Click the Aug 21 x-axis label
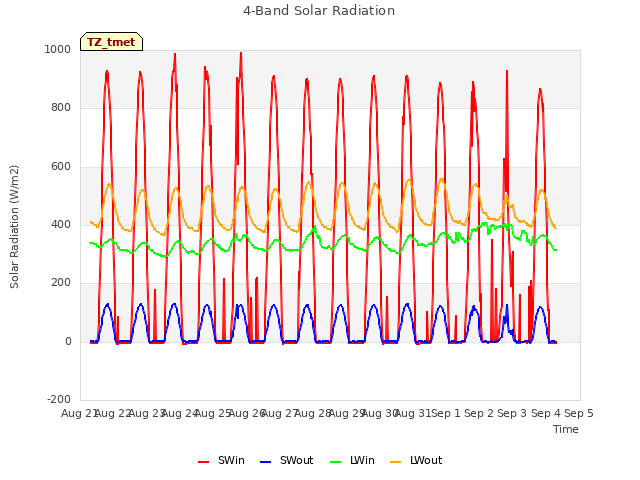The width and height of the screenshot is (640, 480). pos(78,413)
